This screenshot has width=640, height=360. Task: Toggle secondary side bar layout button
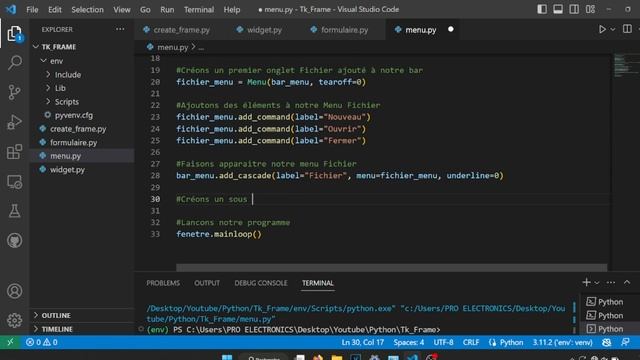(x=574, y=9)
